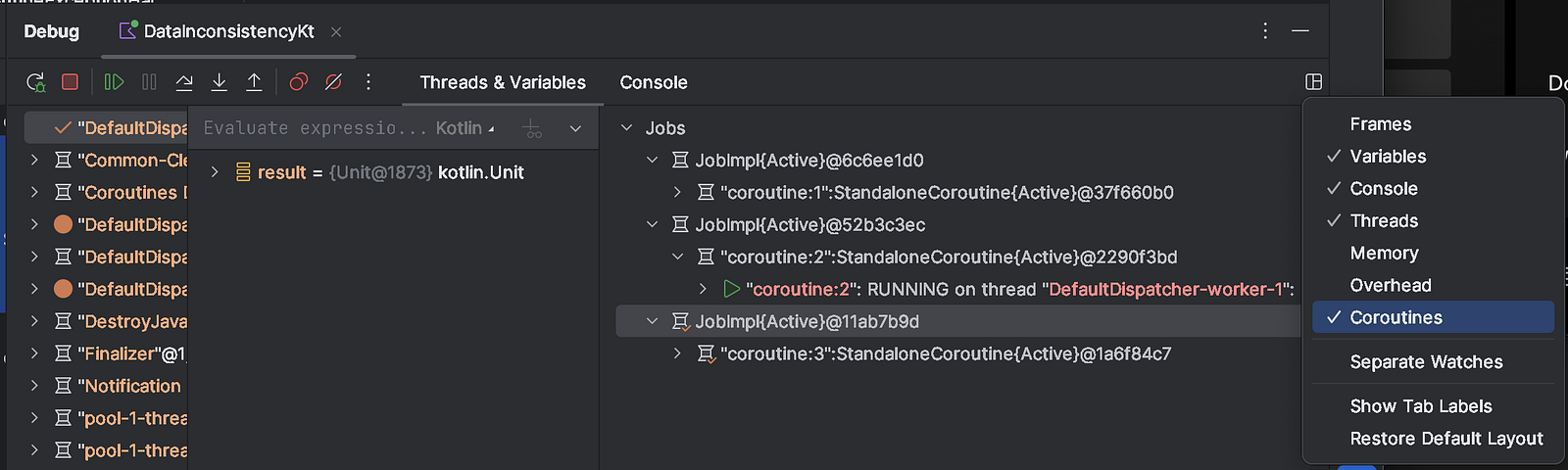The image size is (1568, 470).
Task: Click the Common-Cleaner thread icon
Action: (63, 161)
